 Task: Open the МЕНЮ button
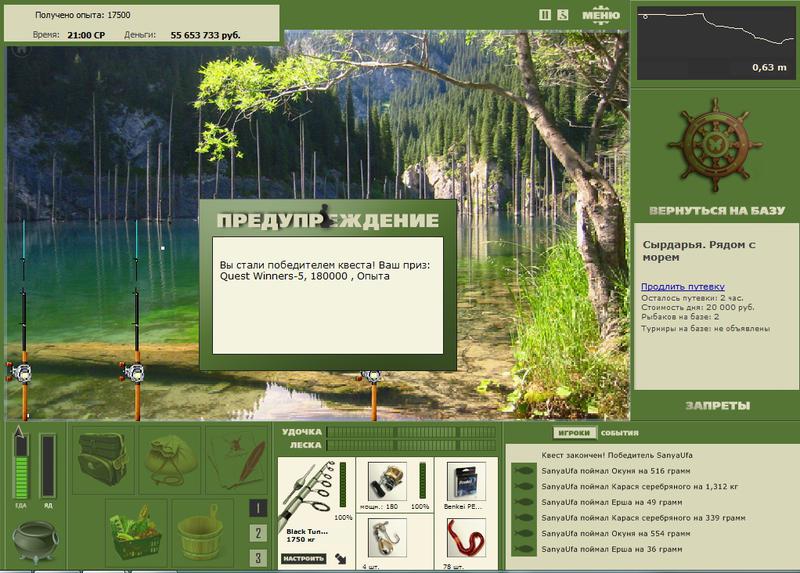[601, 15]
